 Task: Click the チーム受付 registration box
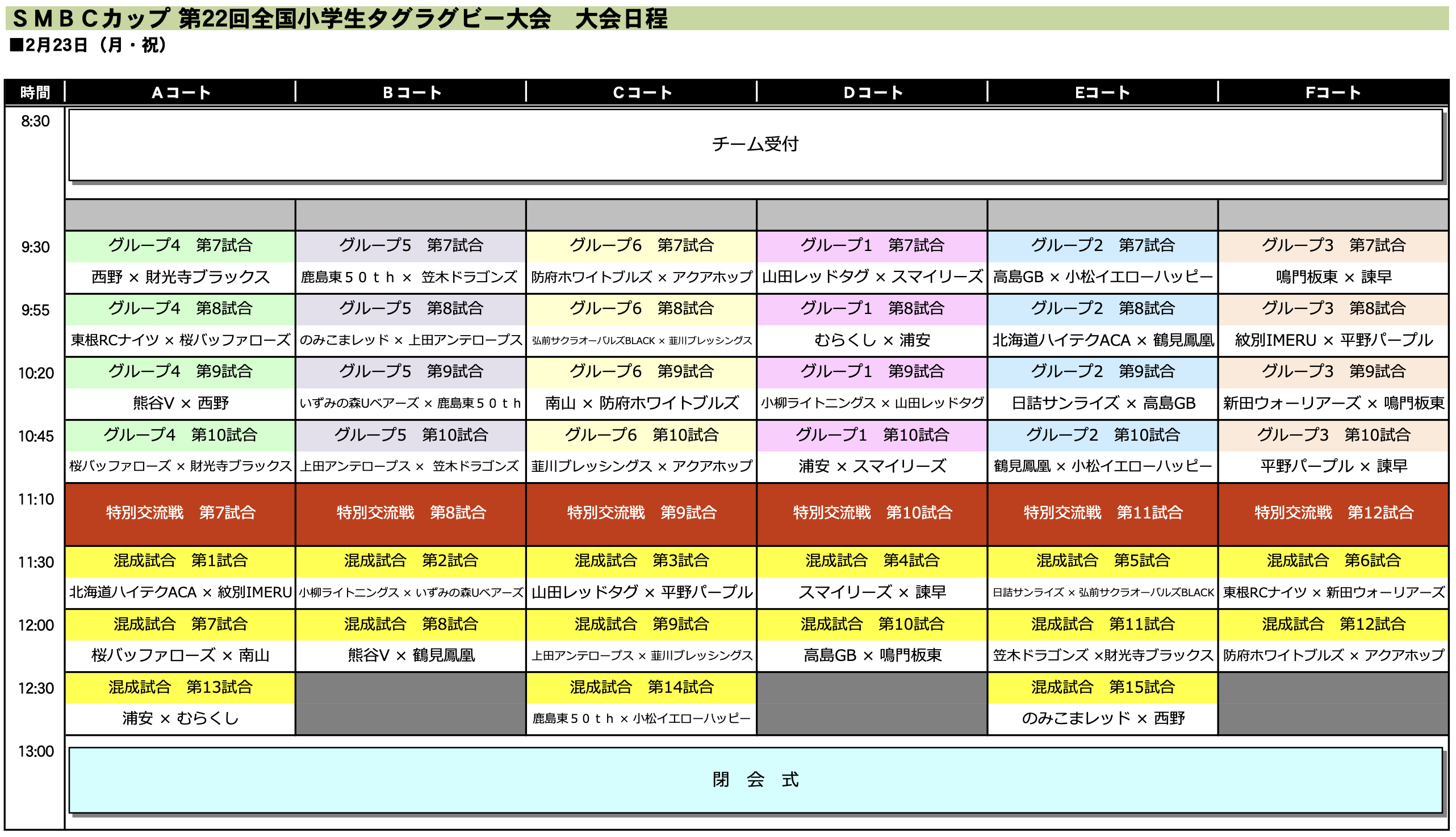click(755, 144)
